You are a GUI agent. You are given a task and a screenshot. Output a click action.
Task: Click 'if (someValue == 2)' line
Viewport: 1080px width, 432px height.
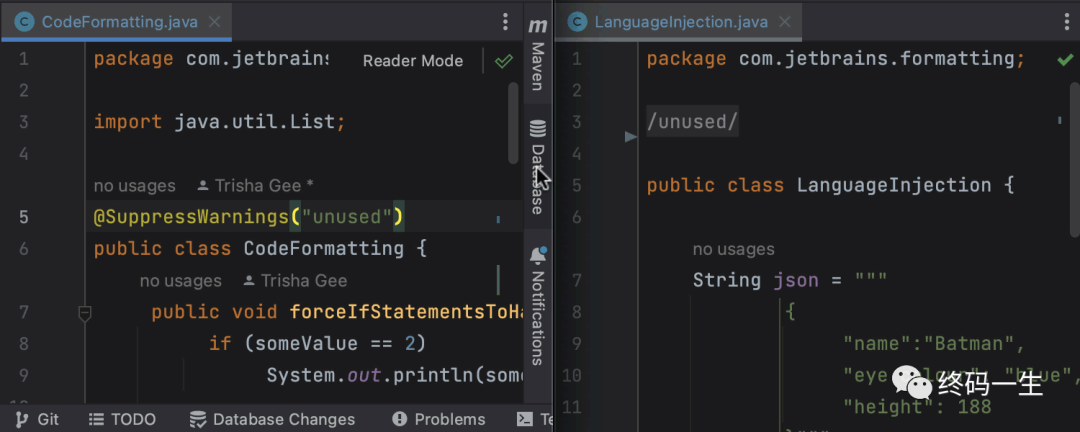coord(318,343)
